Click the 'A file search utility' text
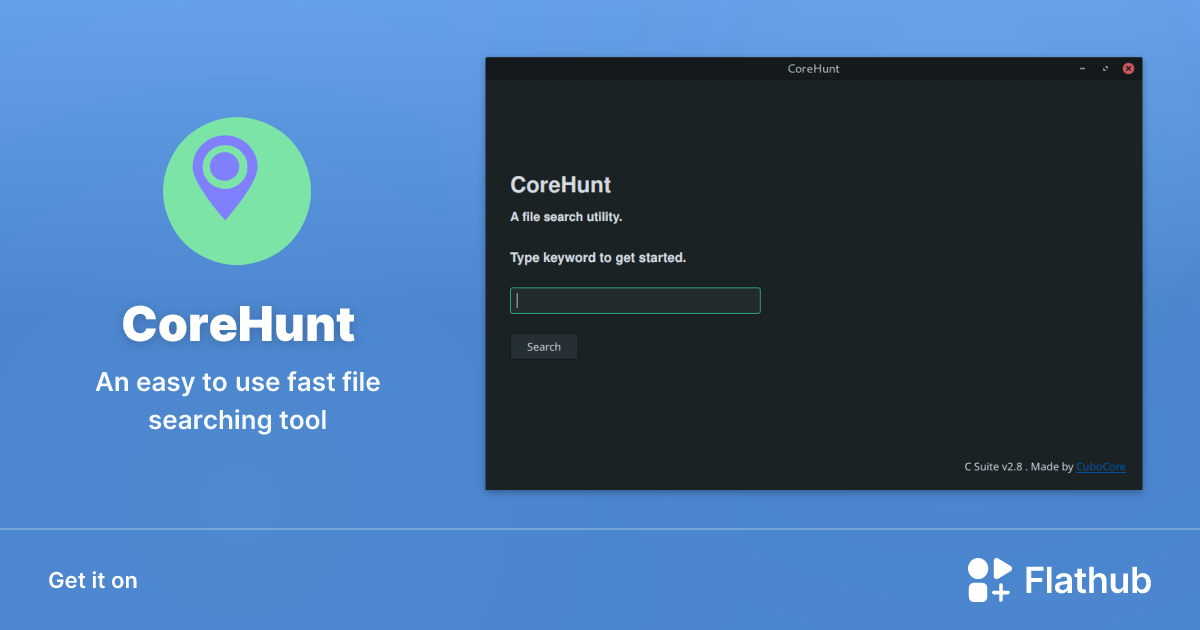 [x=565, y=216]
